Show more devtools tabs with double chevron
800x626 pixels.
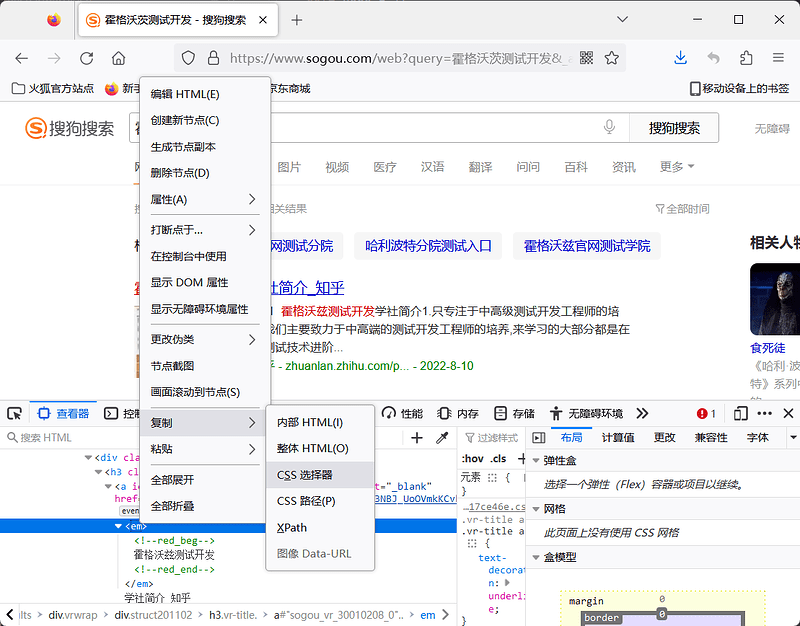pyautogui.click(x=642, y=413)
